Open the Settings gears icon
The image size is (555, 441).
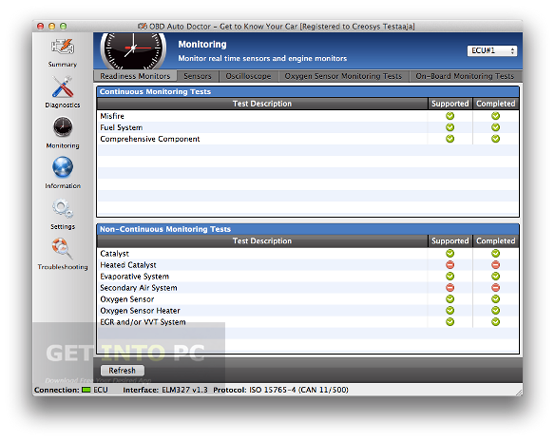click(x=63, y=208)
